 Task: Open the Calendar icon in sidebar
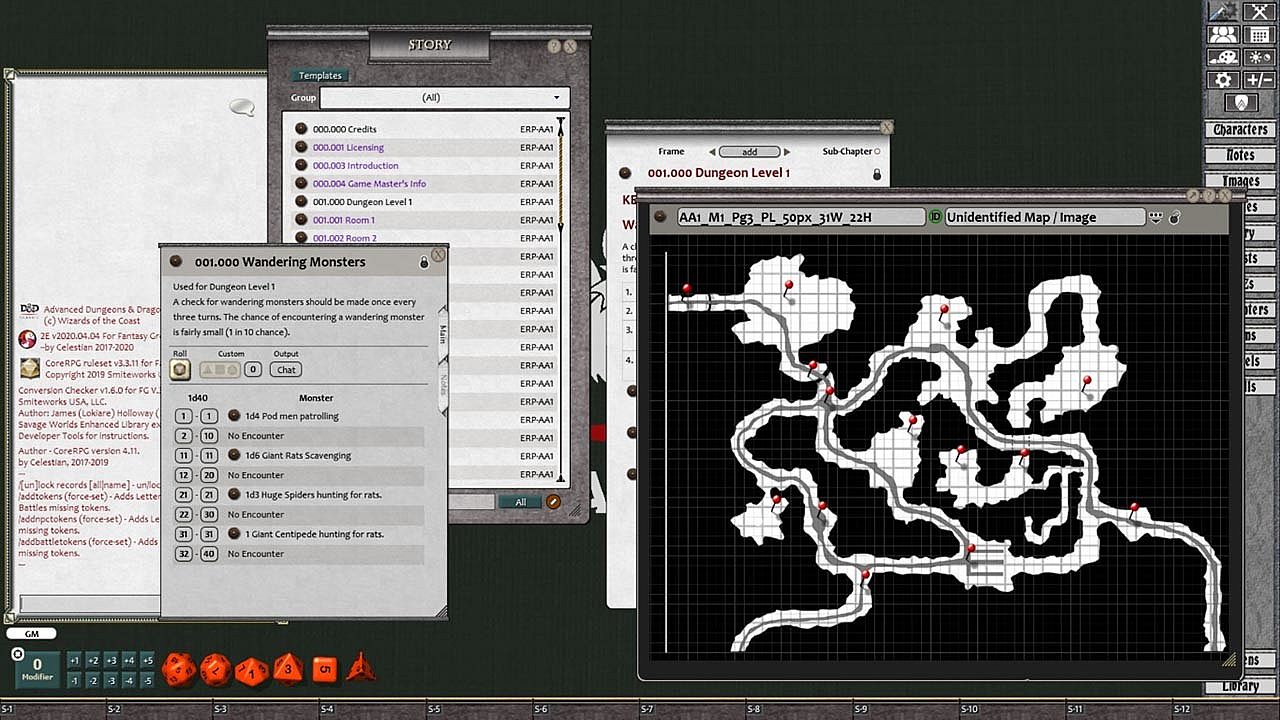(x=1258, y=35)
